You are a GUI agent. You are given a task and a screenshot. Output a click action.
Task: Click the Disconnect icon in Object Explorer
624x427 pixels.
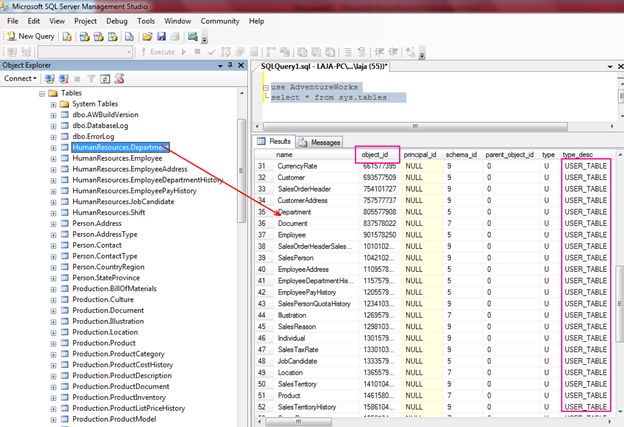[x=62, y=78]
